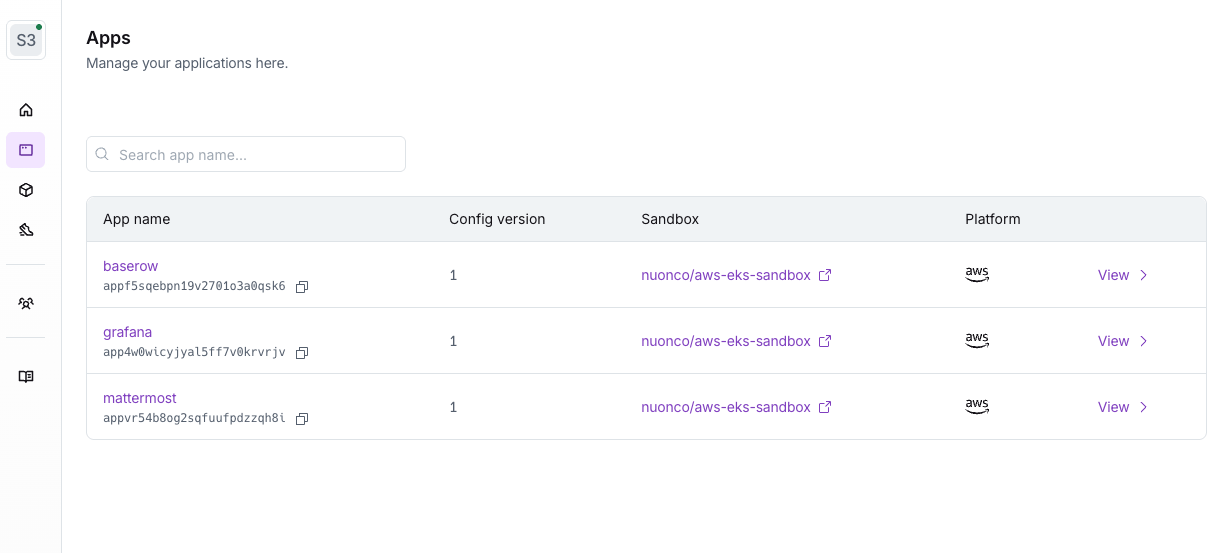
Task: View the baserow app details
Action: (1123, 275)
